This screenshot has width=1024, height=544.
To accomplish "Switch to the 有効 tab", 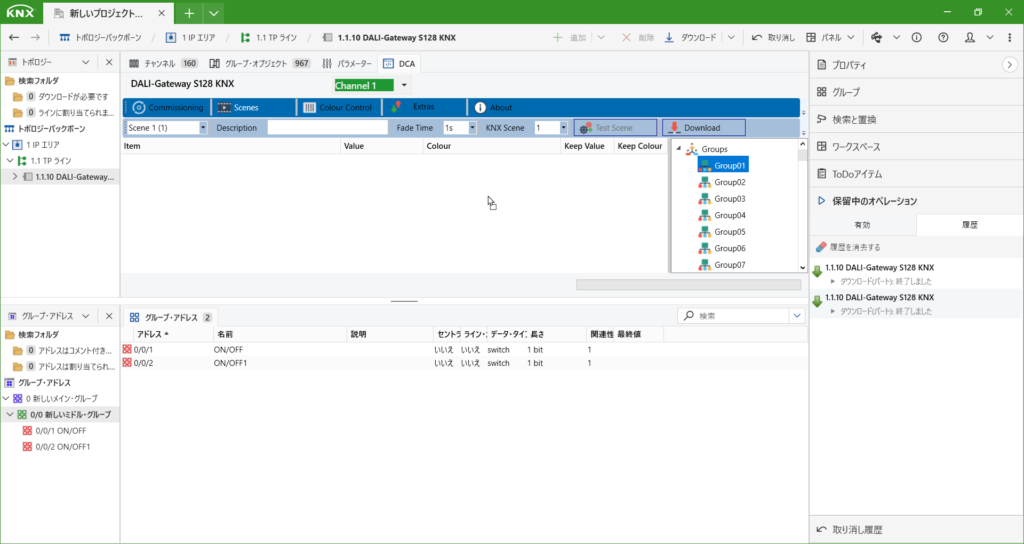I will pos(863,225).
